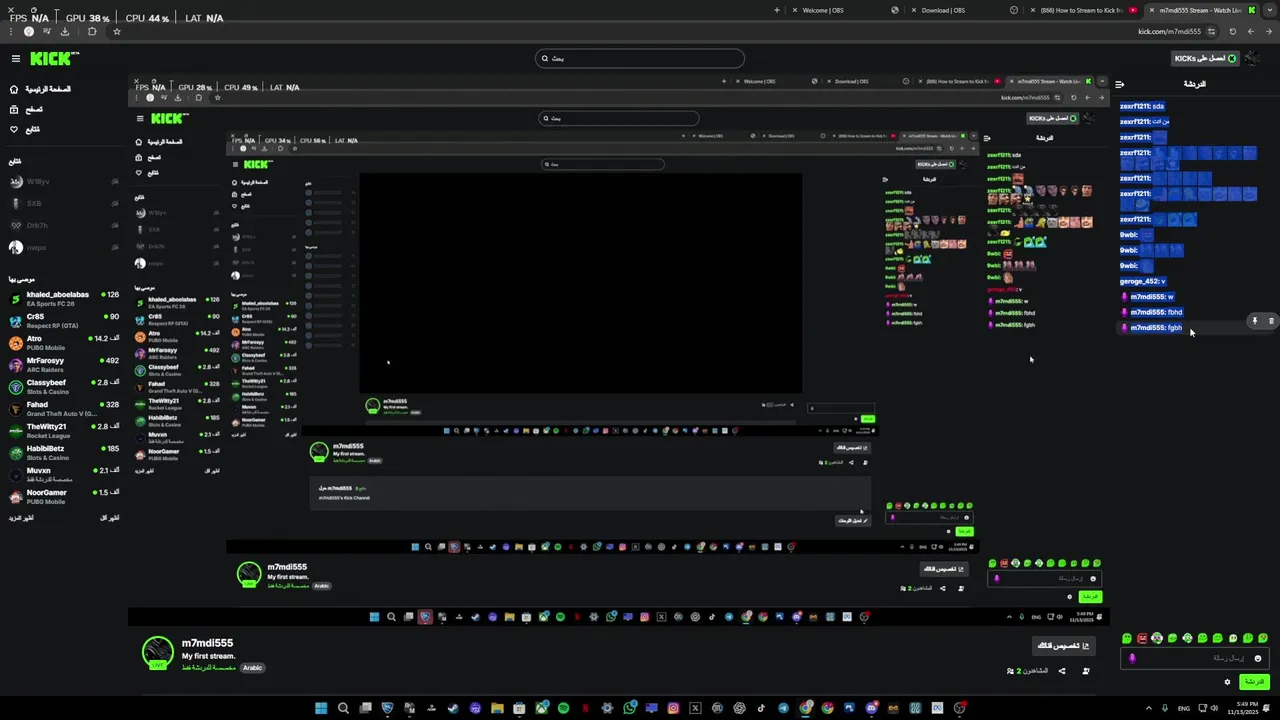
Task: Open Xbox app from the taskbar
Action: click(542, 708)
